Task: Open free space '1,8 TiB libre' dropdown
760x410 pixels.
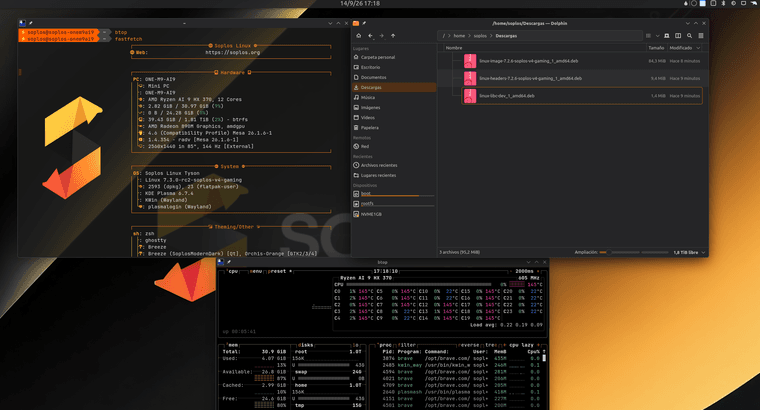Action: tap(689, 252)
